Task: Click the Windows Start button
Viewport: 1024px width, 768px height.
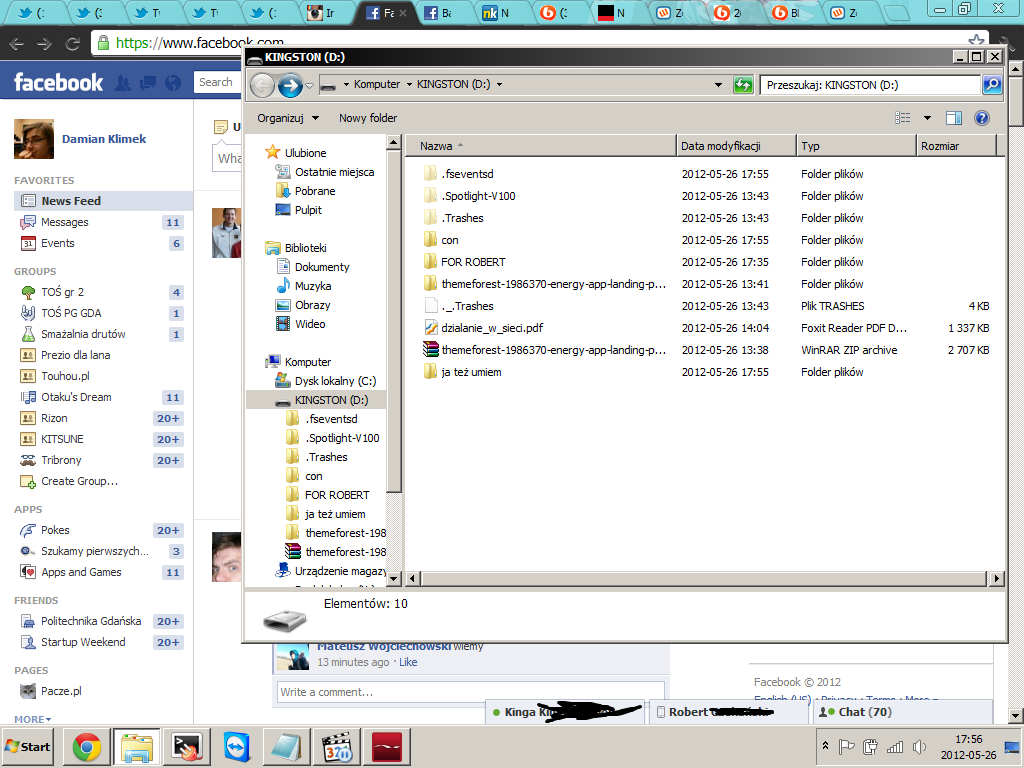Action: [x=28, y=747]
